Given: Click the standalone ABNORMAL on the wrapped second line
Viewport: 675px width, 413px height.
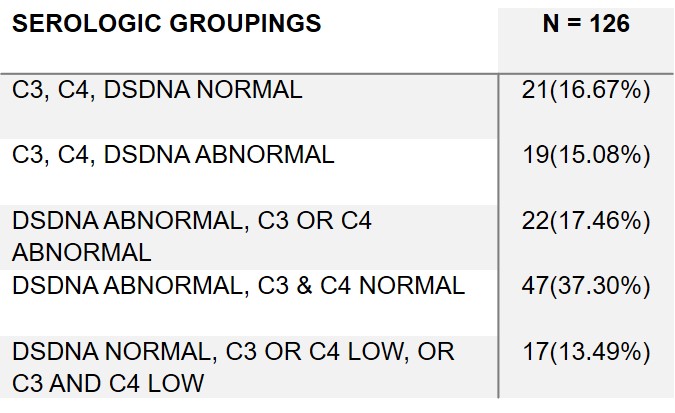Looking at the screenshot, I should (x=81, y=251).
